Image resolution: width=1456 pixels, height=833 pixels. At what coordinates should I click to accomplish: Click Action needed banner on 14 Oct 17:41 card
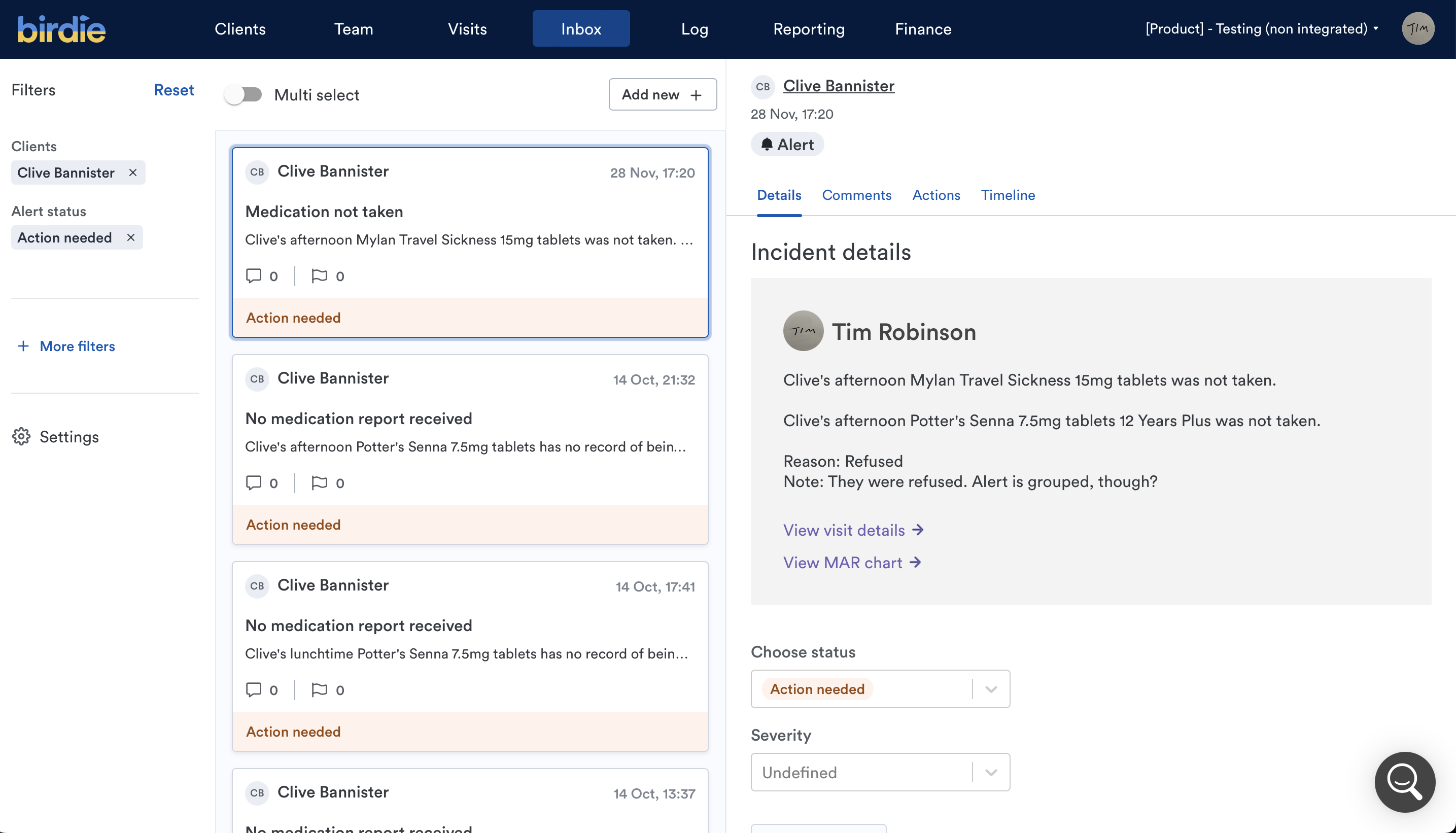[x=470, y=732]
